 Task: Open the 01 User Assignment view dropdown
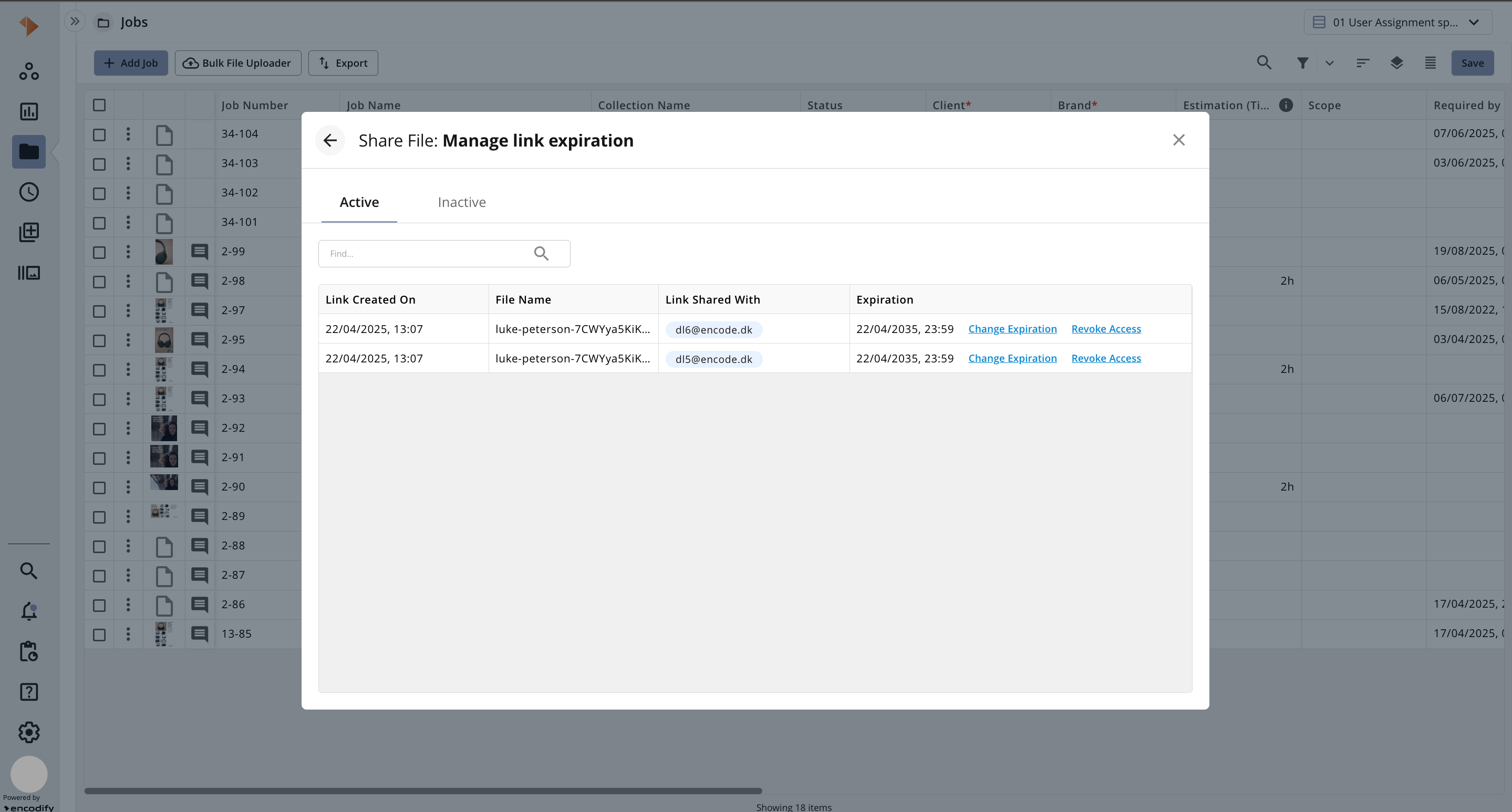point(1397,22)
